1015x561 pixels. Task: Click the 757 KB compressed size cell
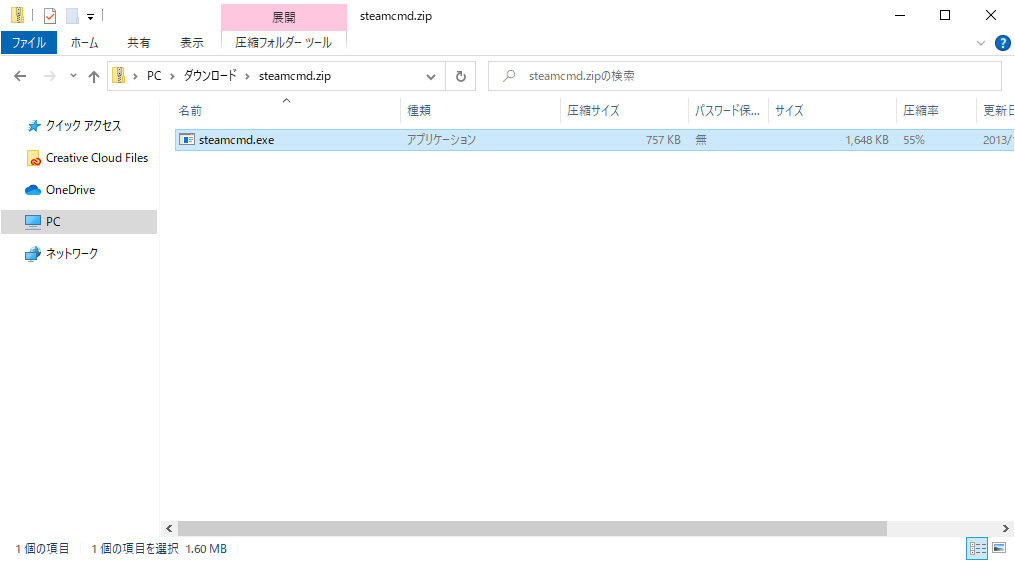point(663,140)
